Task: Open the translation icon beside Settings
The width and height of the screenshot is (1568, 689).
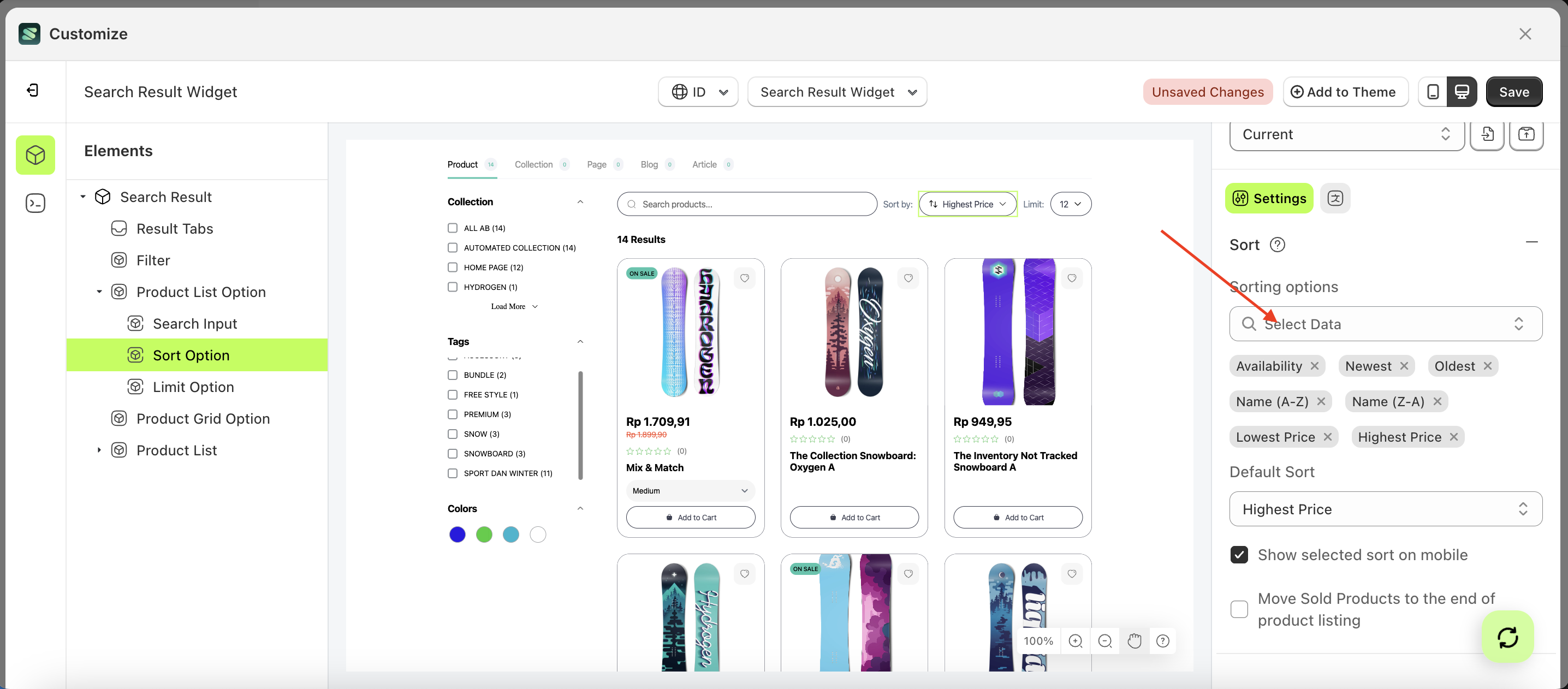Action: (x=1335, y=198)
